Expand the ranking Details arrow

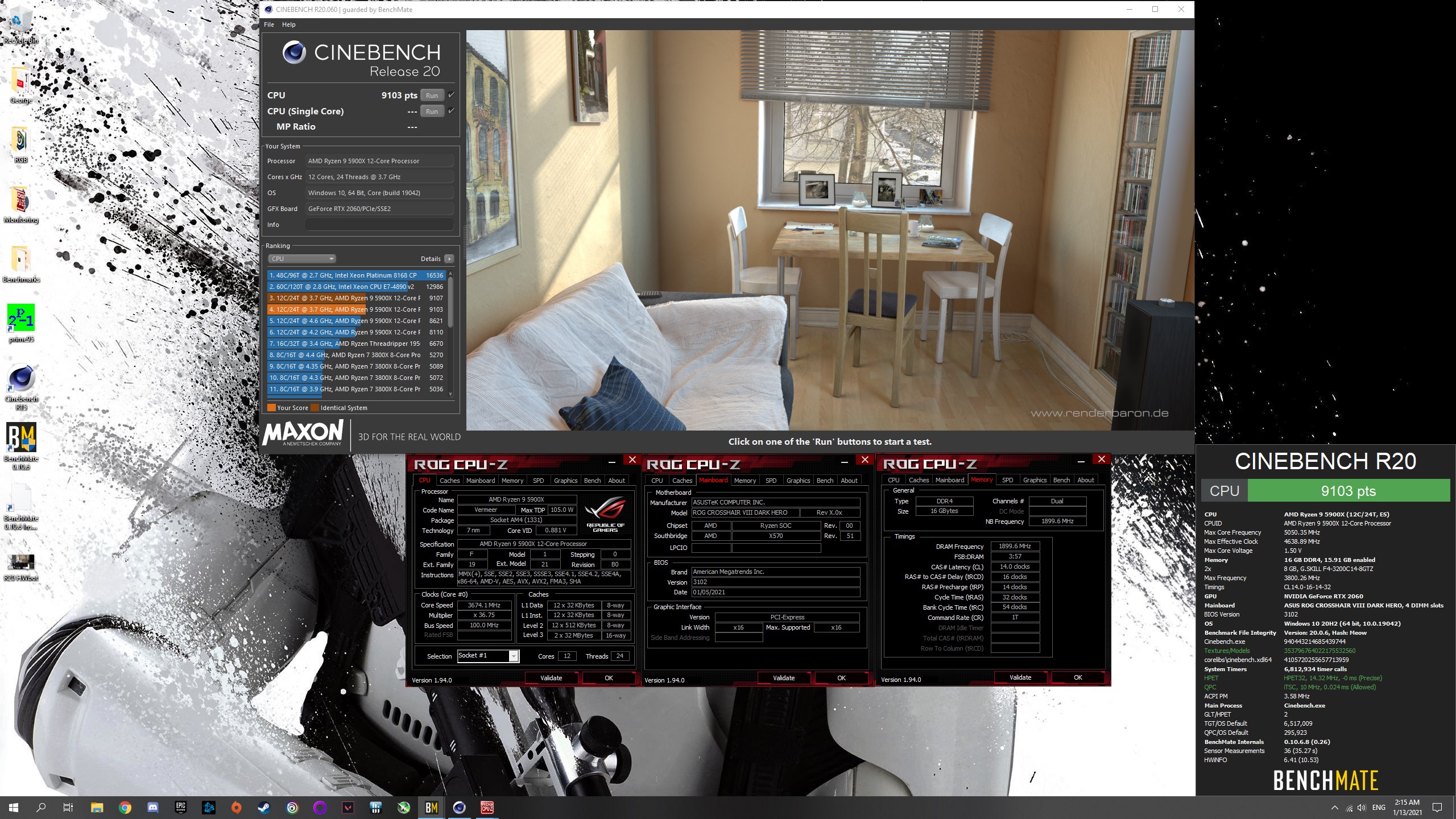coord(449,259)
